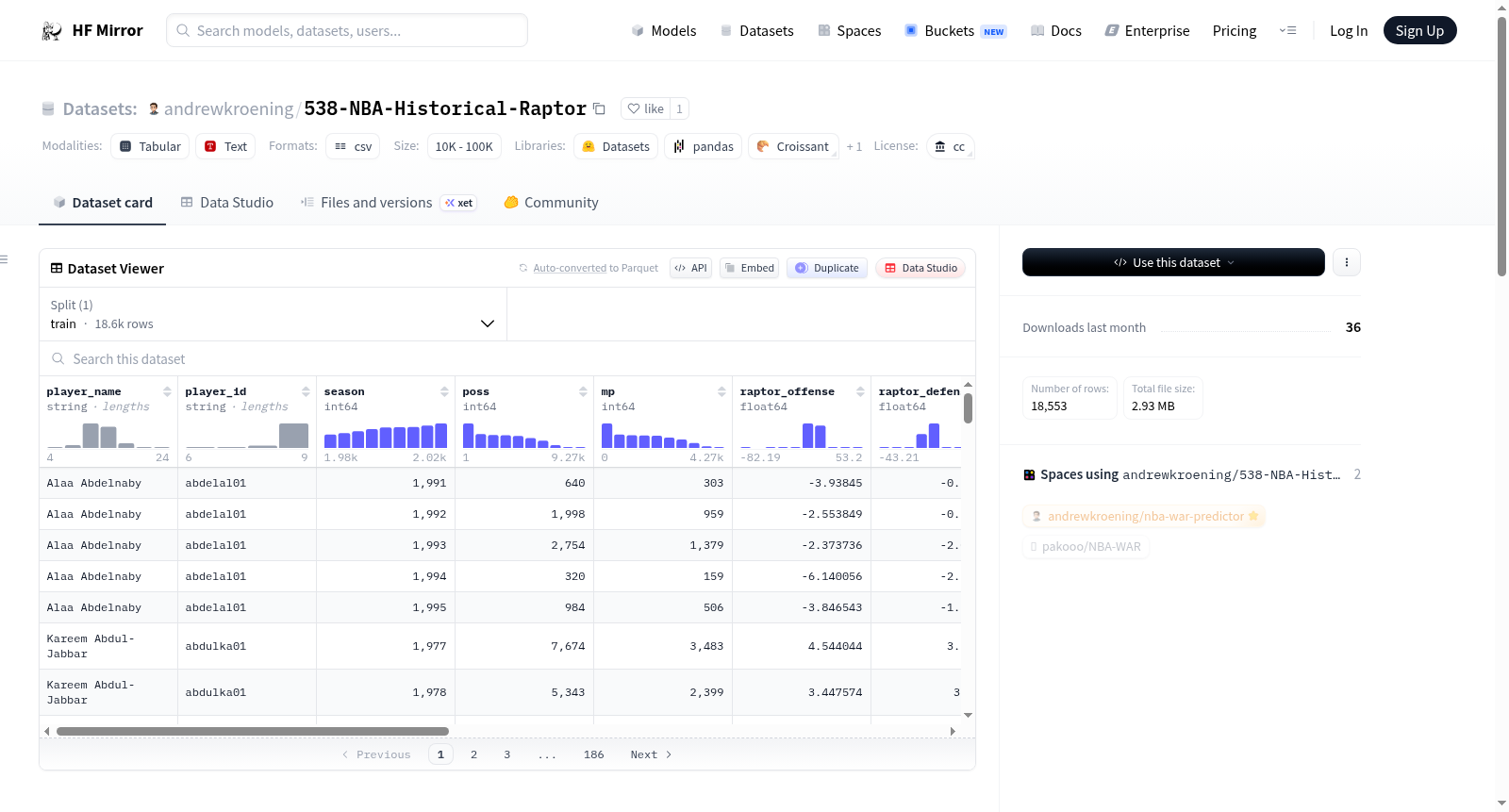The image size is (1509, 812).
Task: Focus the Search this dataset field
Action: (507, 359)
